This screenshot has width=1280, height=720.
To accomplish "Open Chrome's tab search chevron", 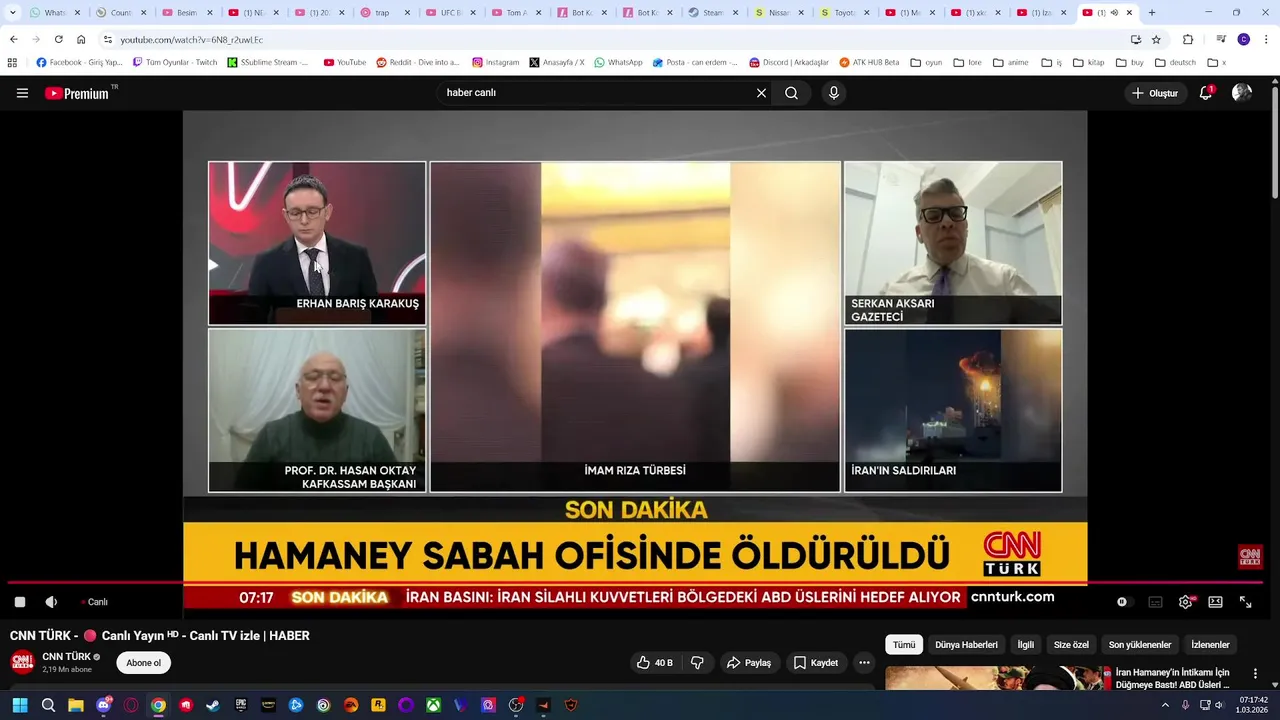I will [13, 13].
